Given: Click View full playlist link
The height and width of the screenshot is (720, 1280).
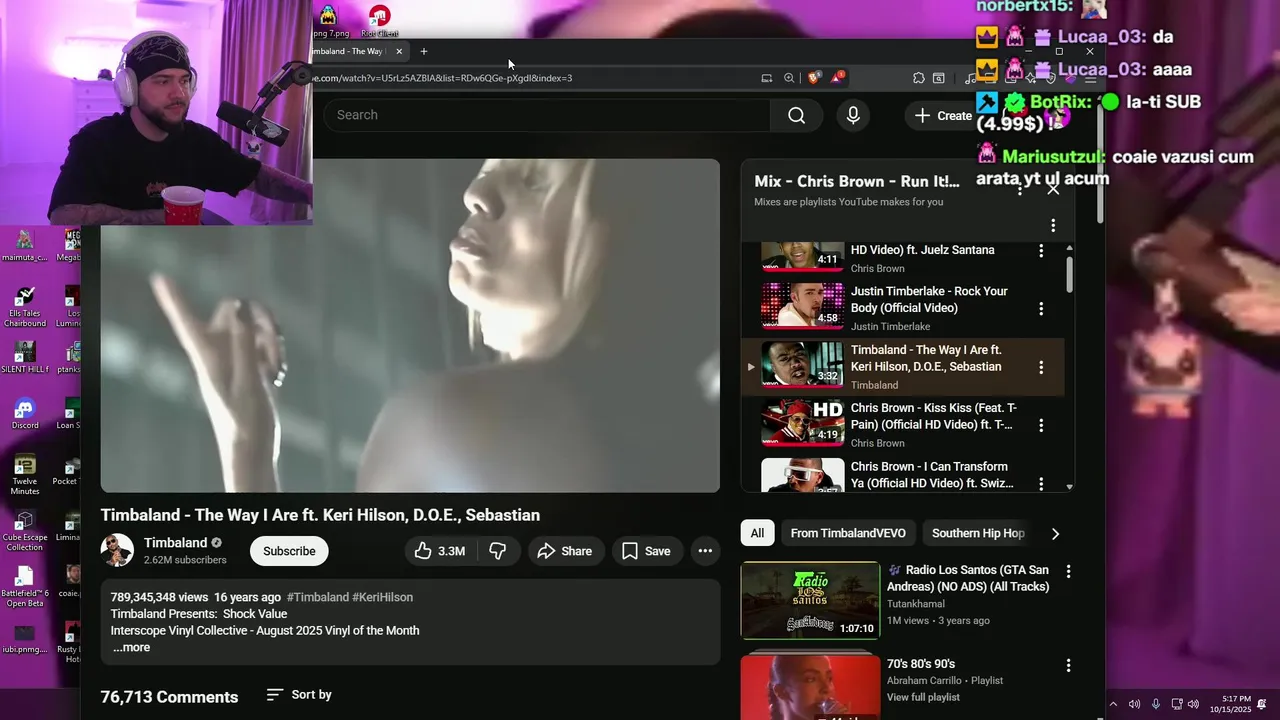Looking at the screenshot, I should click(923, 697).
